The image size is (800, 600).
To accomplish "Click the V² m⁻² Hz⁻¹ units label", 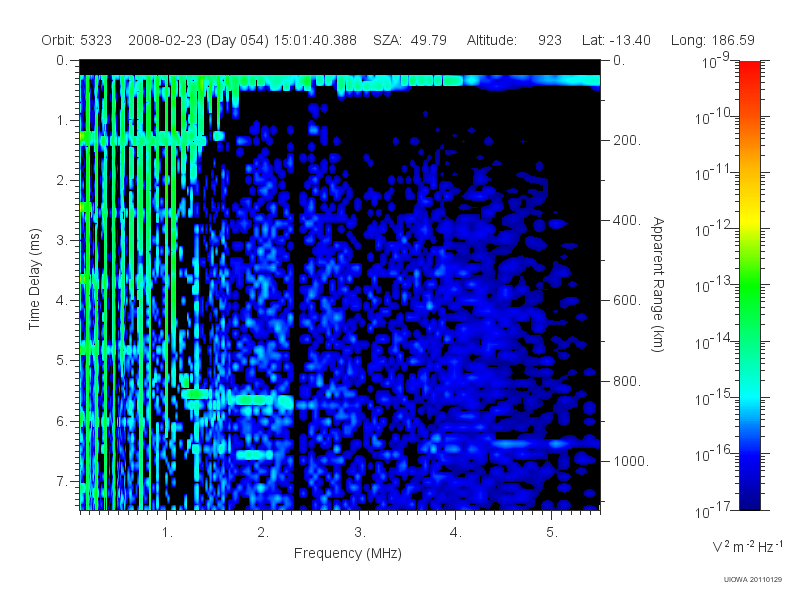I will 747,546.
